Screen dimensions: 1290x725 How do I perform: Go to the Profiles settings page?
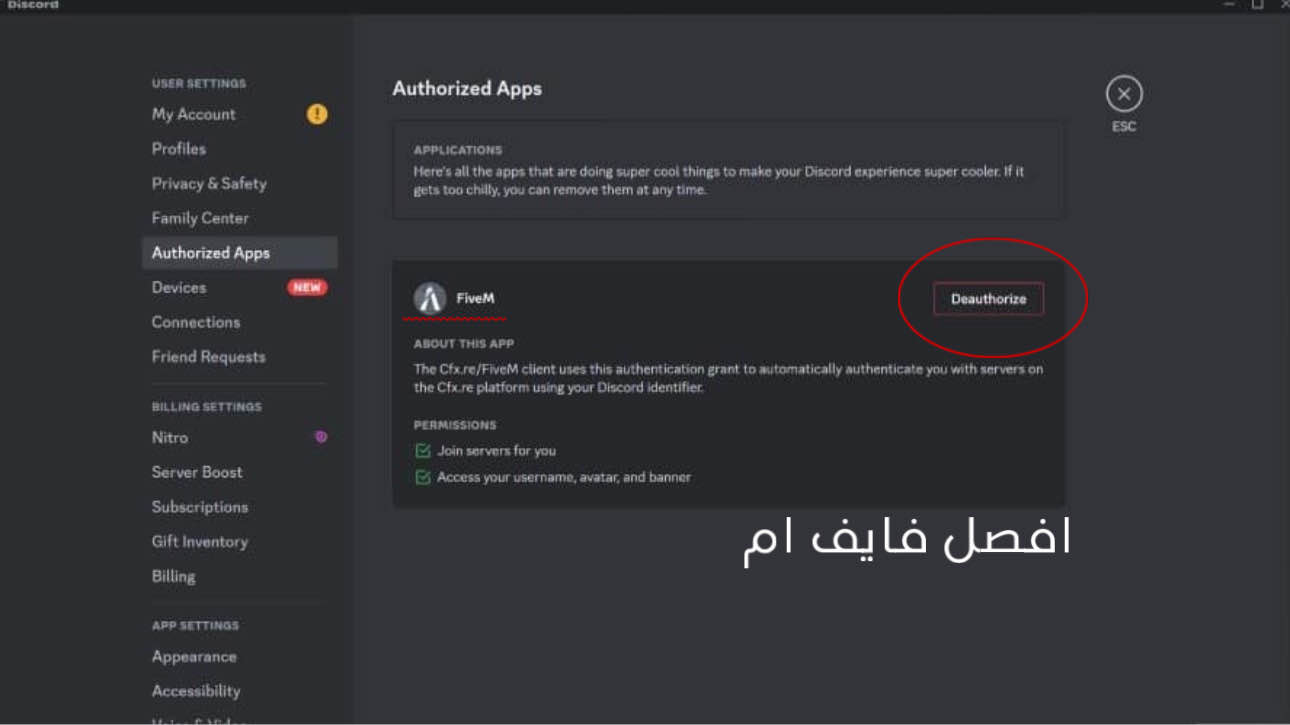[x=179, y=149]
